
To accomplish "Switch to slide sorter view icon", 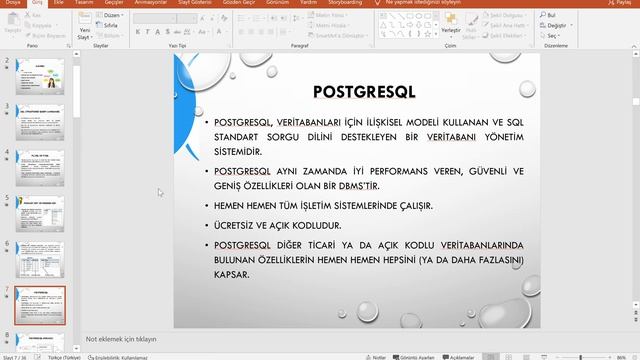I will pos(509,357).
